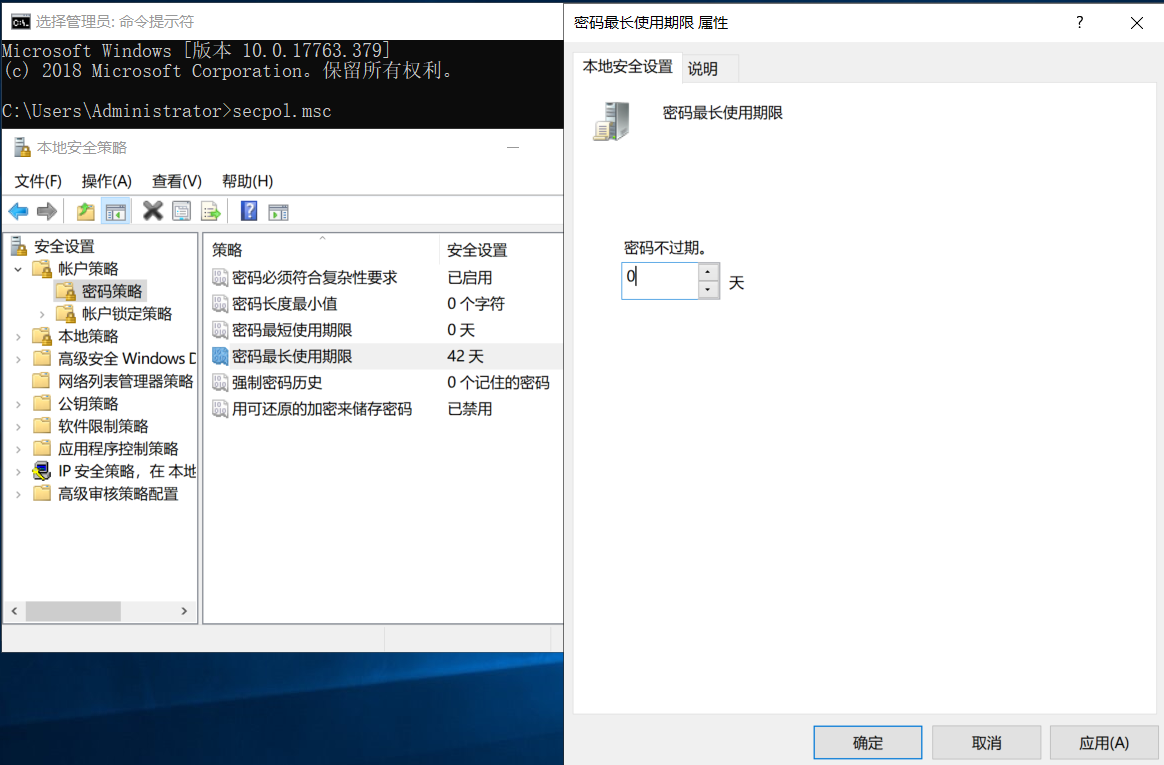Select 安全设置 root tree item
The image size is (1164, 765).
tap(64, 246)
